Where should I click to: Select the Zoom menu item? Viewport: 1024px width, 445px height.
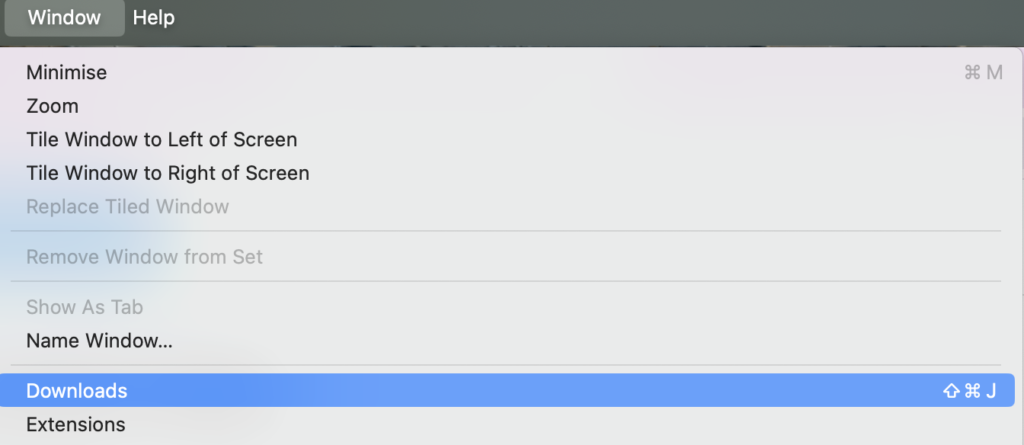52,106
